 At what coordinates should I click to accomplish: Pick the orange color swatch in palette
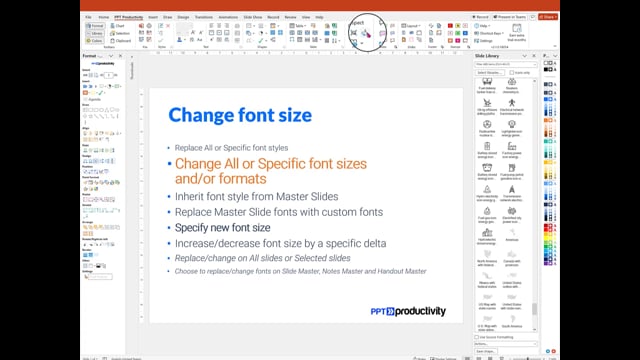[x=547, y=120]
